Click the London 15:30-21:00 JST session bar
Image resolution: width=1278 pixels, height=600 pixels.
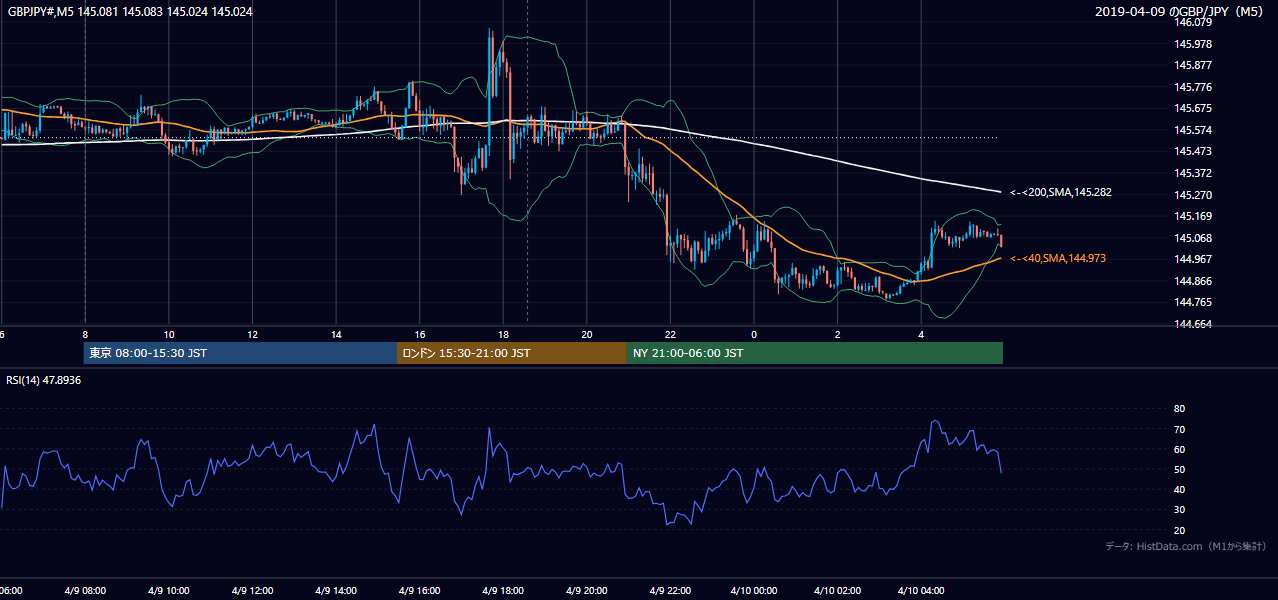[x=512, y=353]
